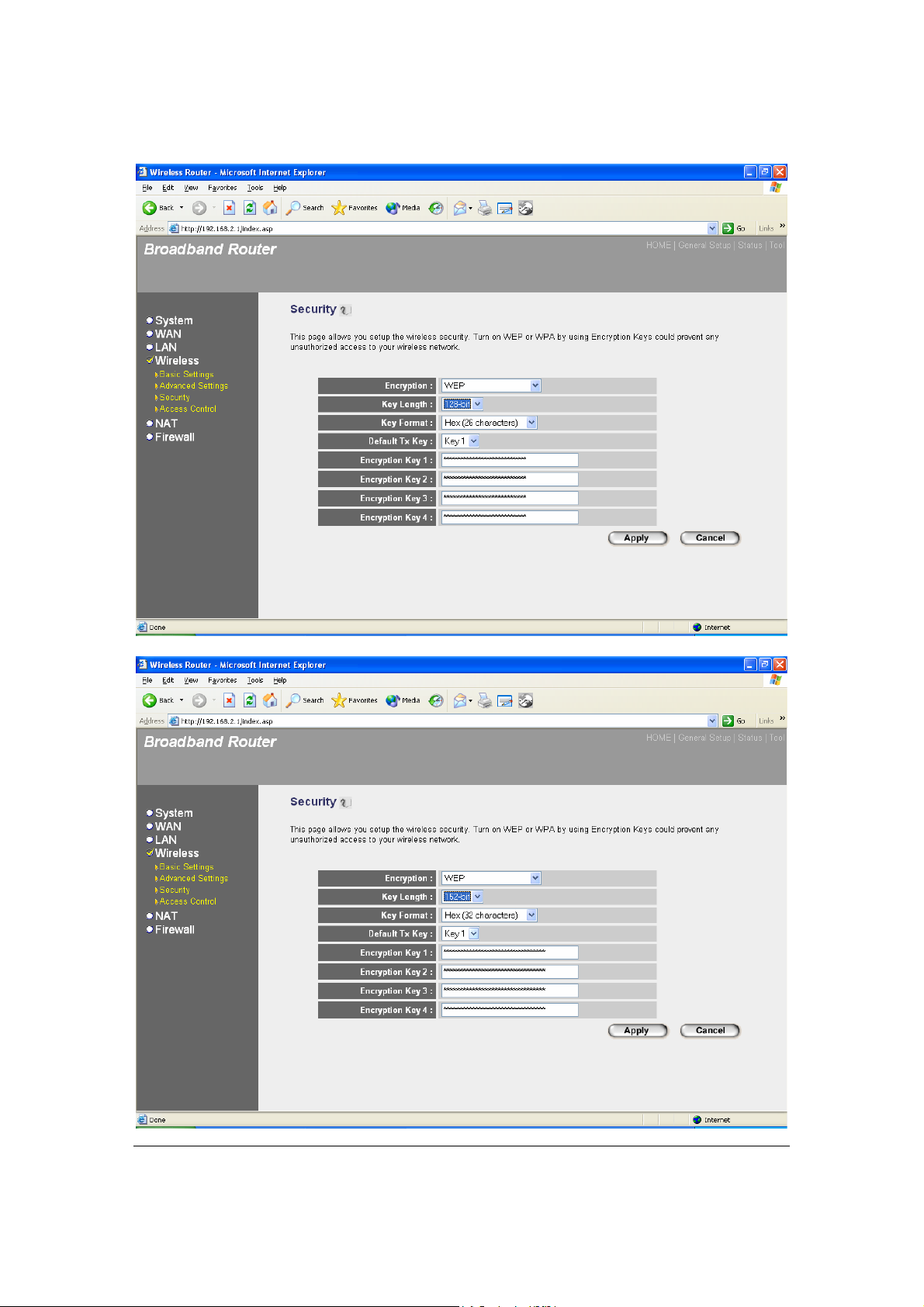Open Help menu in the 152-bit key window
Viewport: 924px width, 1307px height.
(x=280, y=680)
